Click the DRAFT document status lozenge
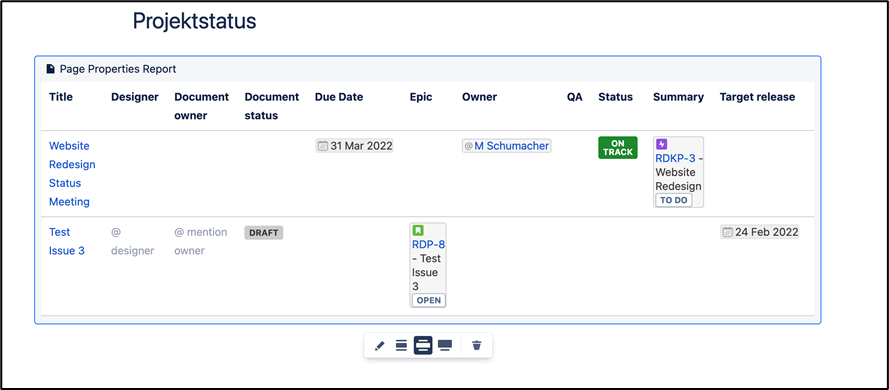The height and width of the screenshot is (390, 889). [x=264, y=232]
